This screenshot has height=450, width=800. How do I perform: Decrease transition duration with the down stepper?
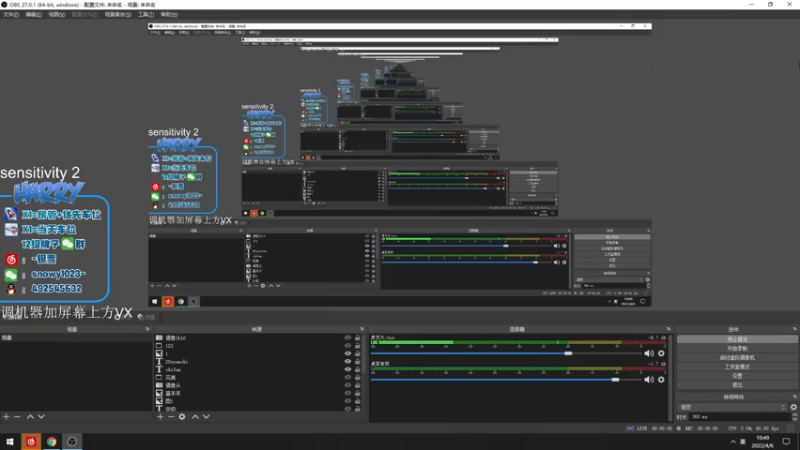[x=794, y=419]
